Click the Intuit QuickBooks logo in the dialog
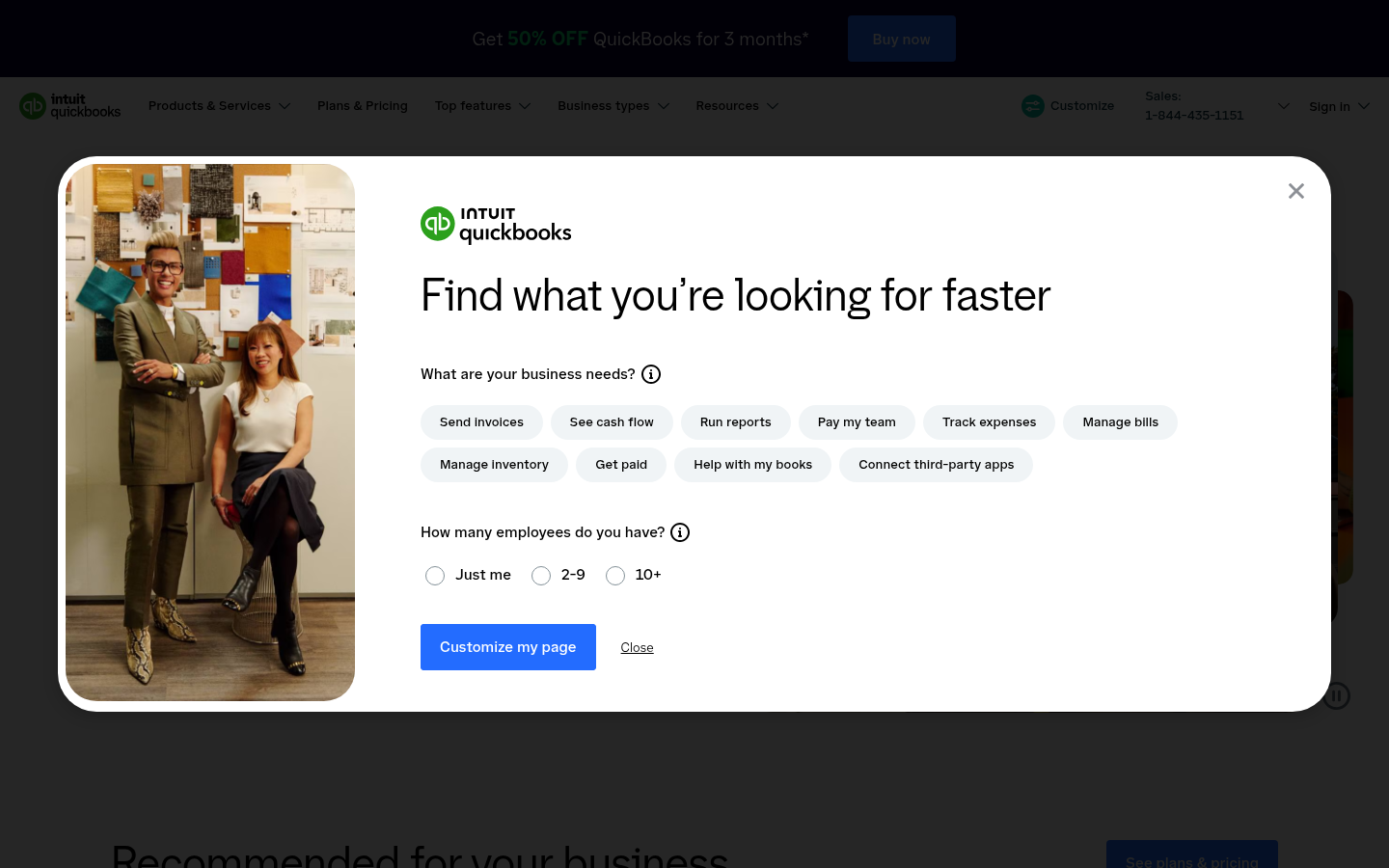Screen dimensions: 1389x868 pos(496,225)
